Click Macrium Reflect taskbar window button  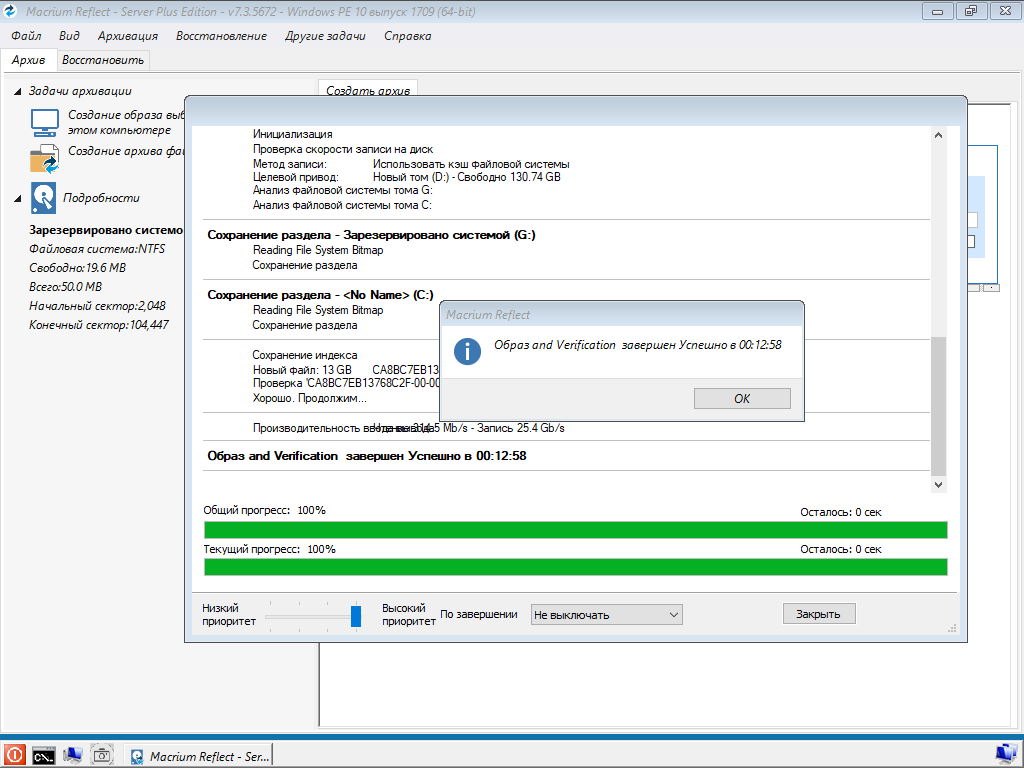tap(200, 756)
